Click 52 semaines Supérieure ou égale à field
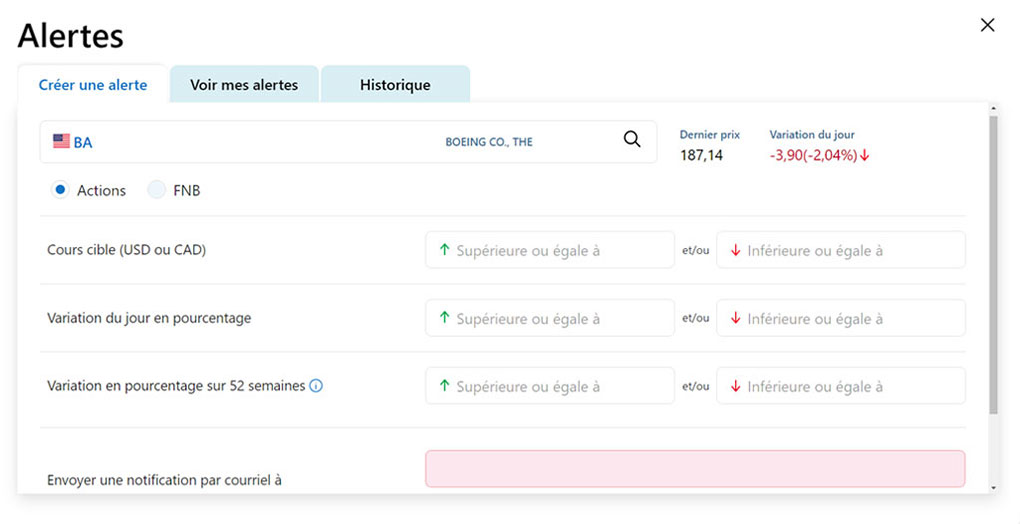This screenshot has width=1020, height=524. (x=550, y=386)
